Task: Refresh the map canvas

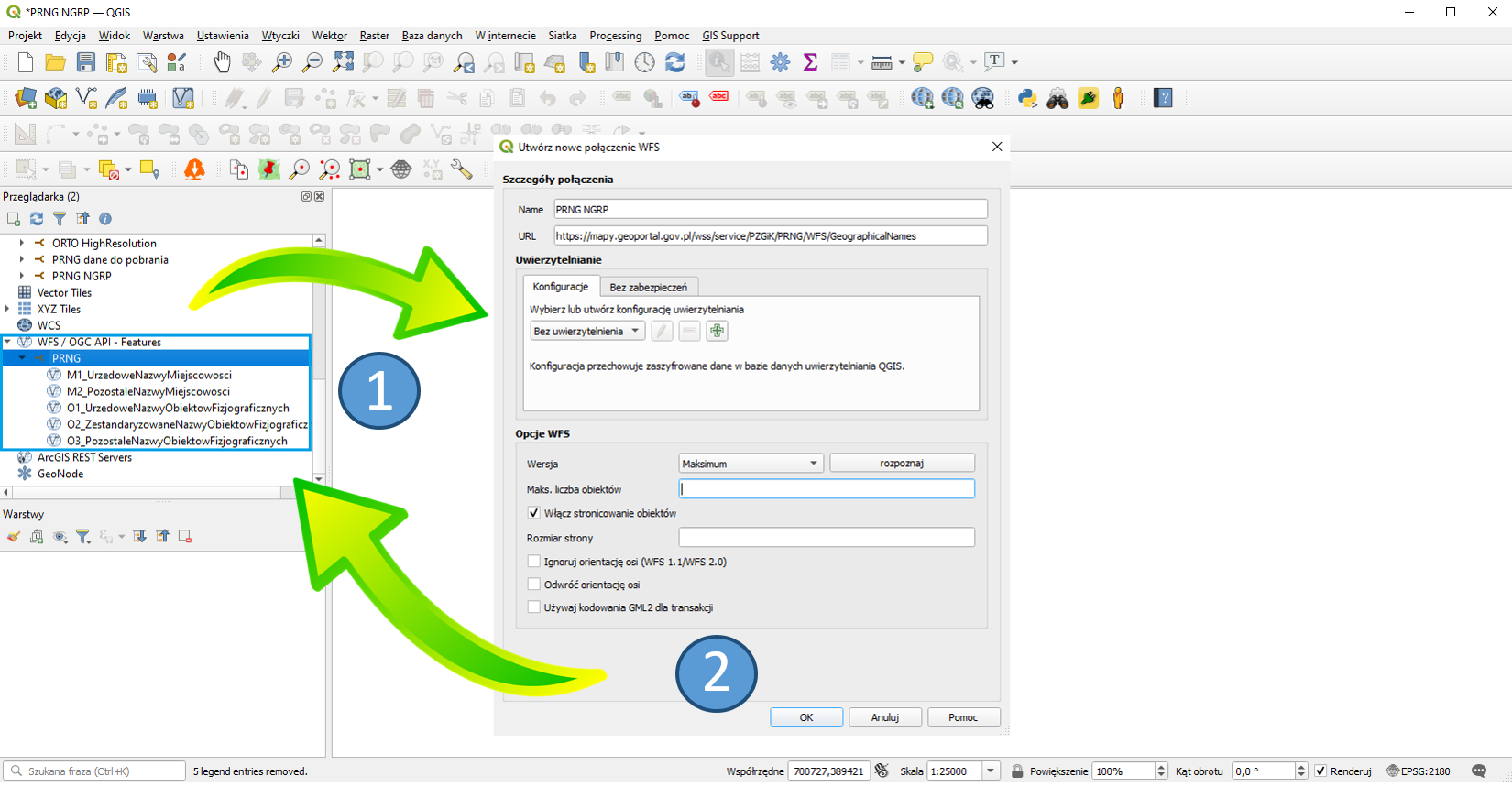Action: click(x=675, y=62)
